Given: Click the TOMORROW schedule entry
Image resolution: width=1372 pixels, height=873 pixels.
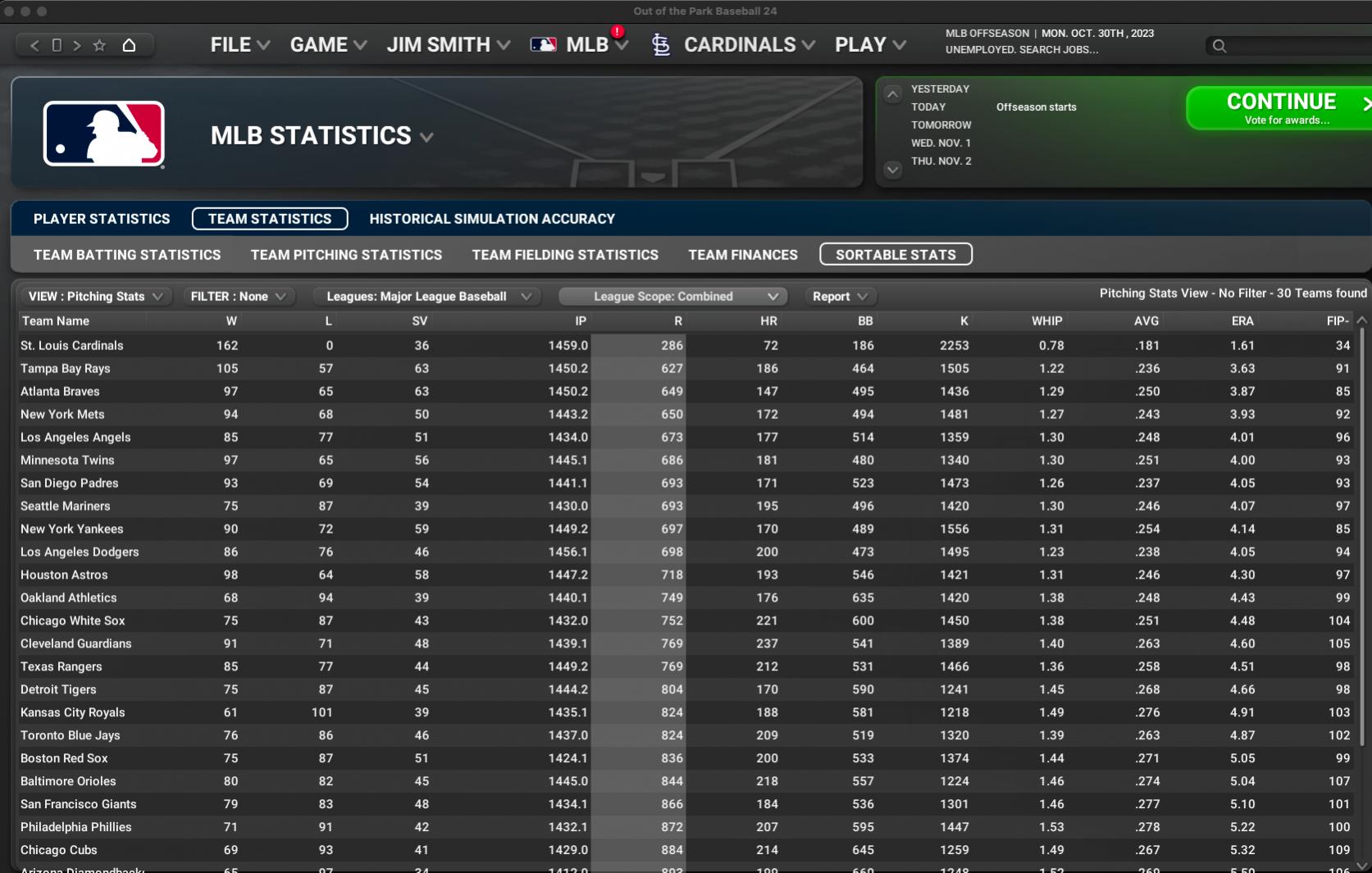Looking at the screenshot, I should pyautogui.click(x=941, y=125).
